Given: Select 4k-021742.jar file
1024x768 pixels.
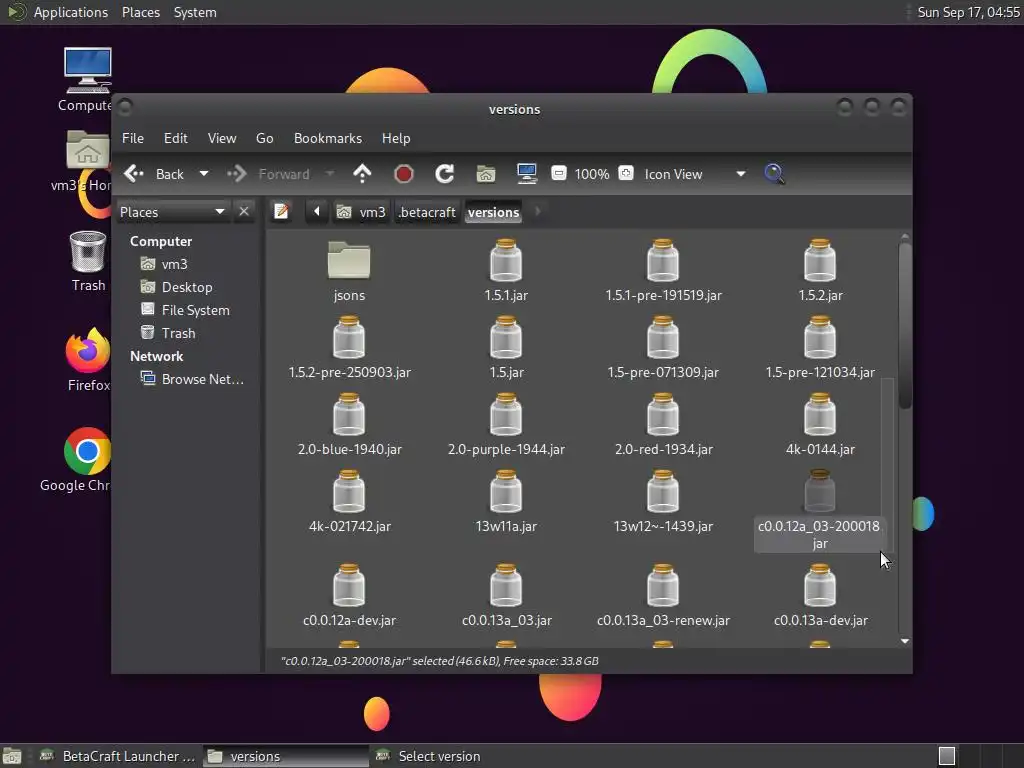Looking at the screenshot, I should click(349, 502).
